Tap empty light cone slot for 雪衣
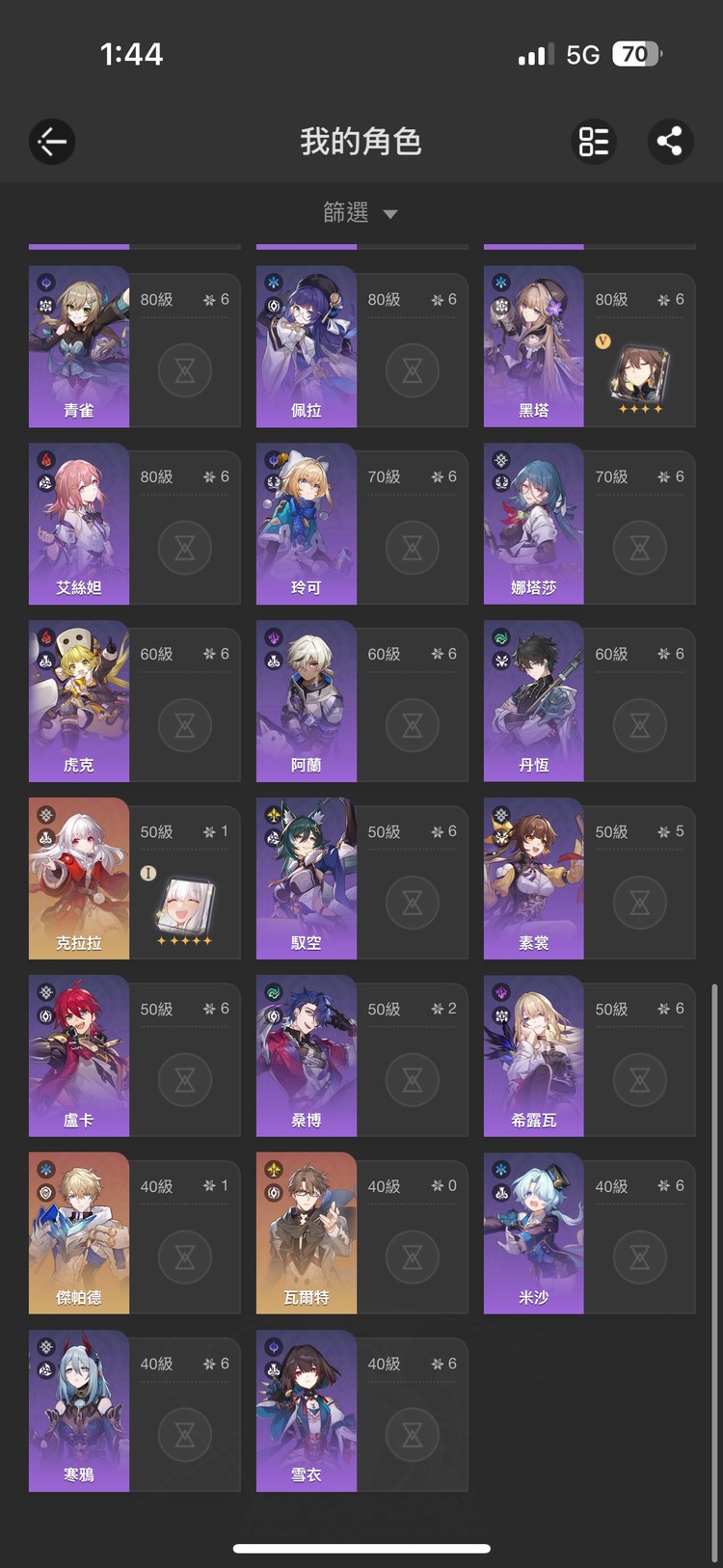 412,1435
